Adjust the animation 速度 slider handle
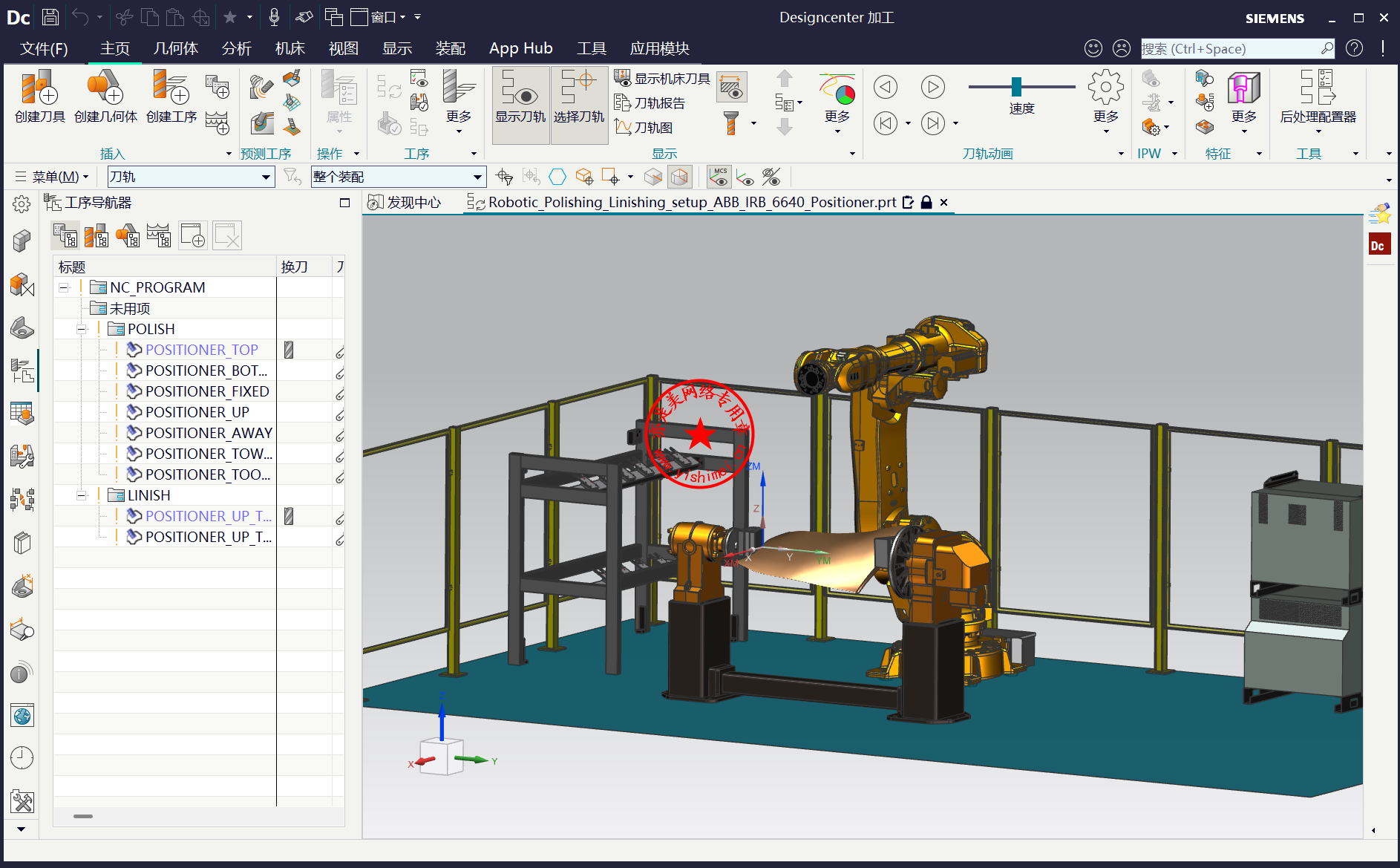1400x868 pixels. pos(1016,87)
